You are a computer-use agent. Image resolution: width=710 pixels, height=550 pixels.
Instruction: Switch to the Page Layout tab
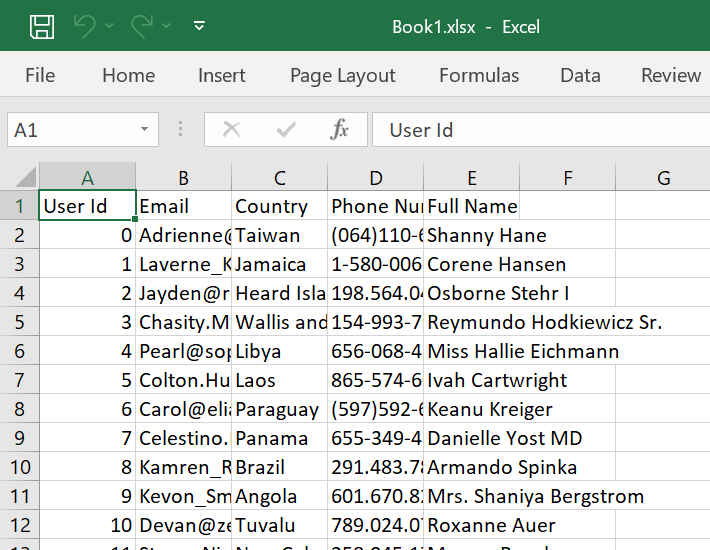[x=343, y=76]
